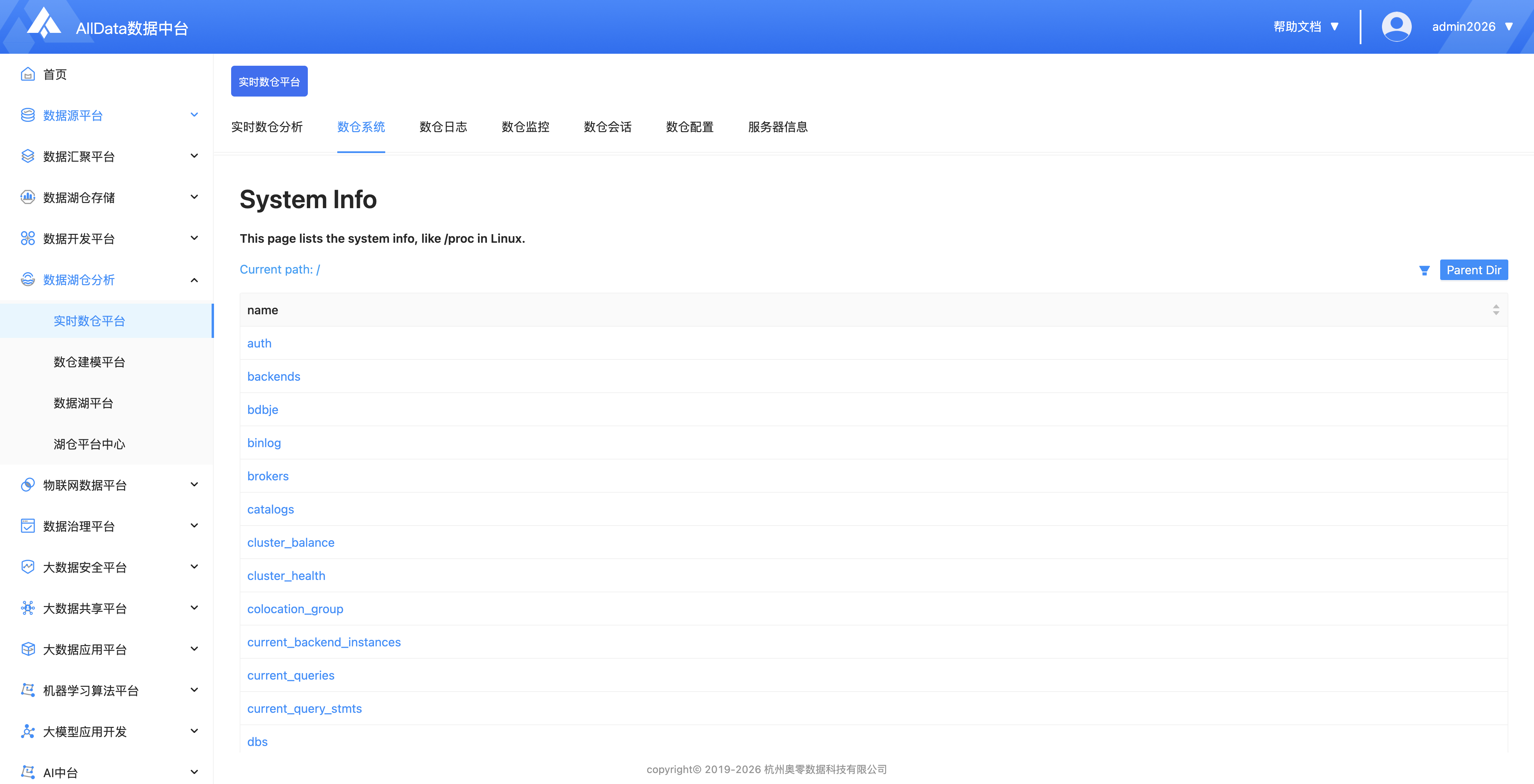
Task: Open the bdbje entry
Action: [x=263, y=410]
